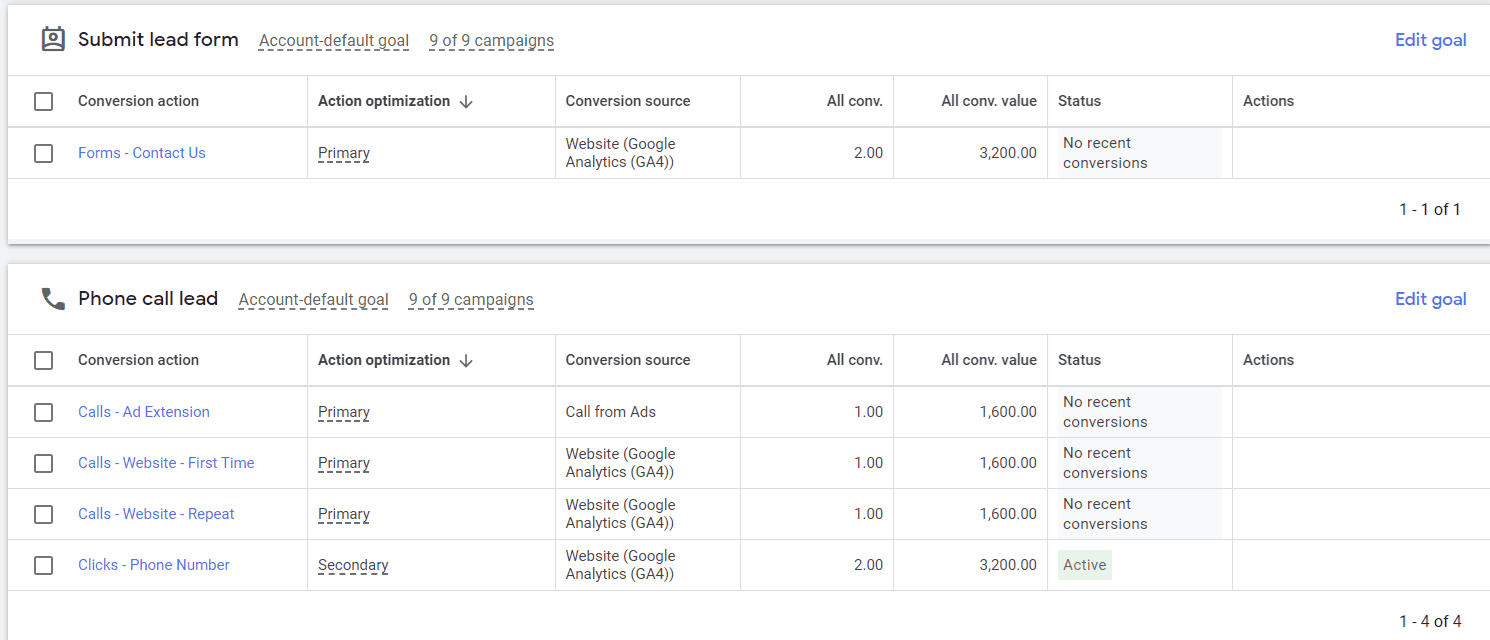This screenshot has height=640, width=1490.
Task: Open Primary optimization for Calls - Ad Extension
Action: click(x=344, y=412)
